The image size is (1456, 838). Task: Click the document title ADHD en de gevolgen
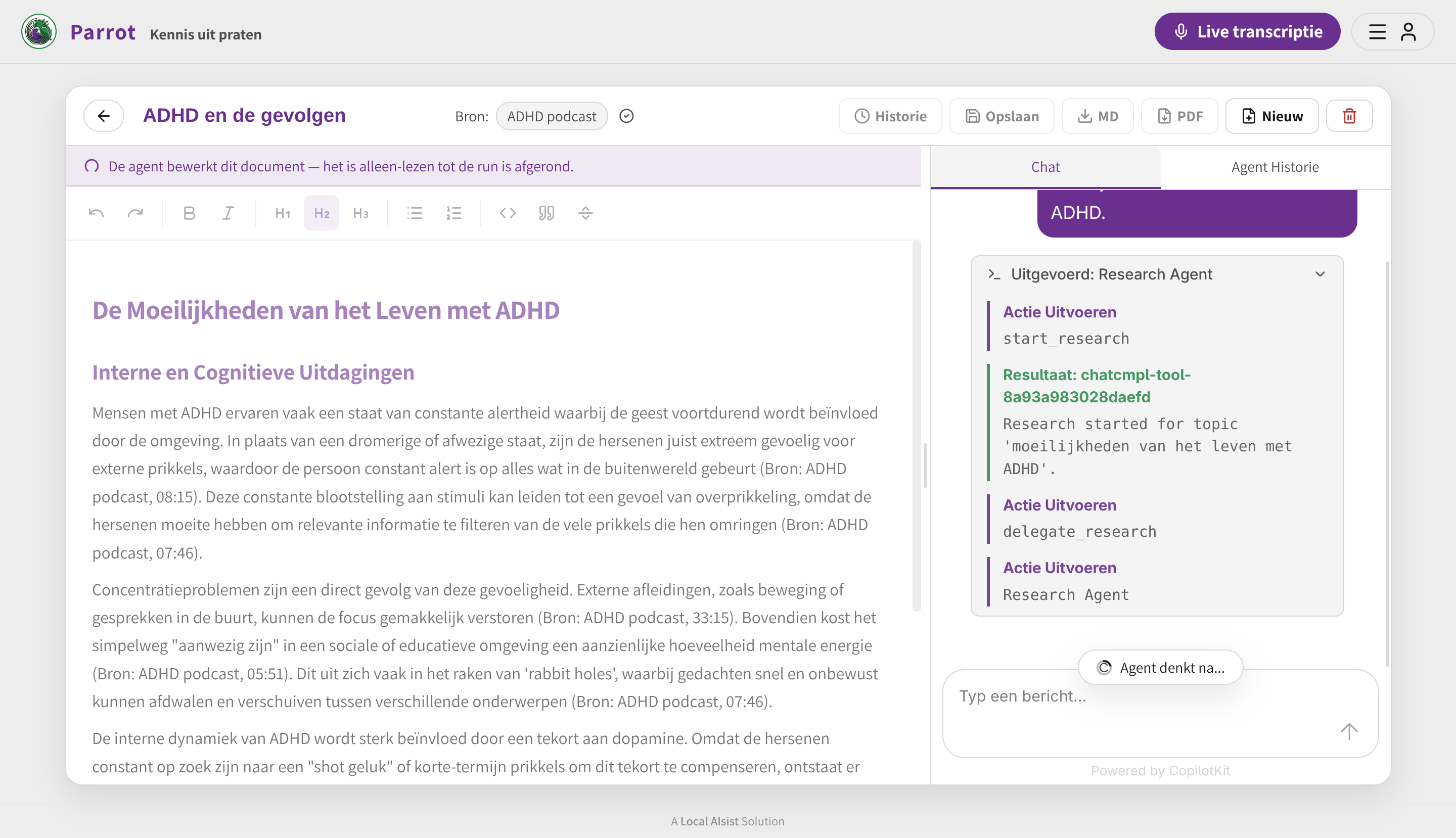click(244, 116)
